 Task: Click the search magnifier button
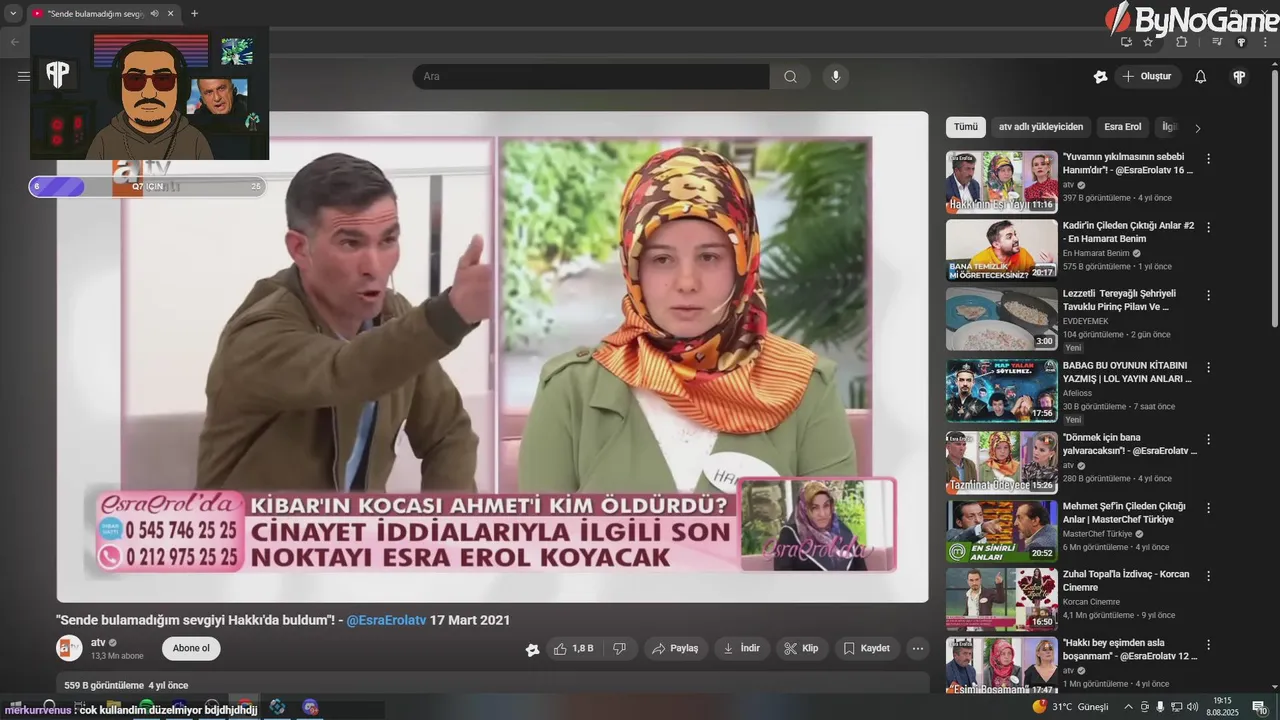(x=790, y=77)
